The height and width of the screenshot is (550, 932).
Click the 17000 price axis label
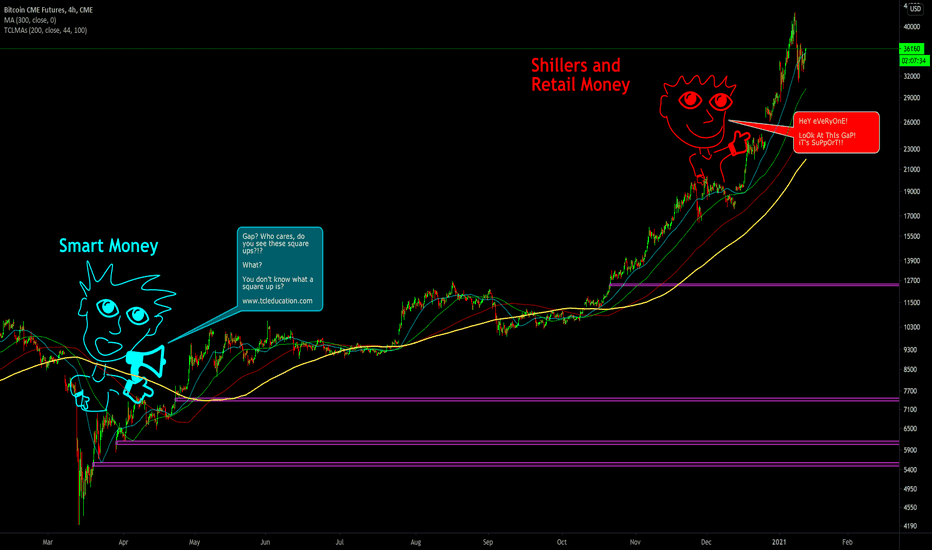(911, 216)
